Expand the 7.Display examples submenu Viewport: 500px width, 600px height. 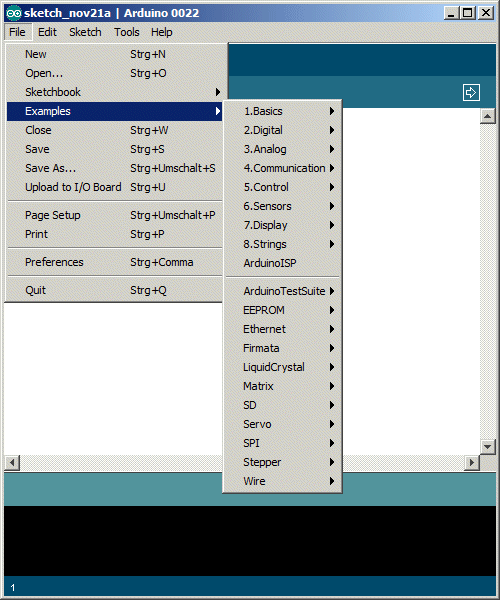coord(282,225)
